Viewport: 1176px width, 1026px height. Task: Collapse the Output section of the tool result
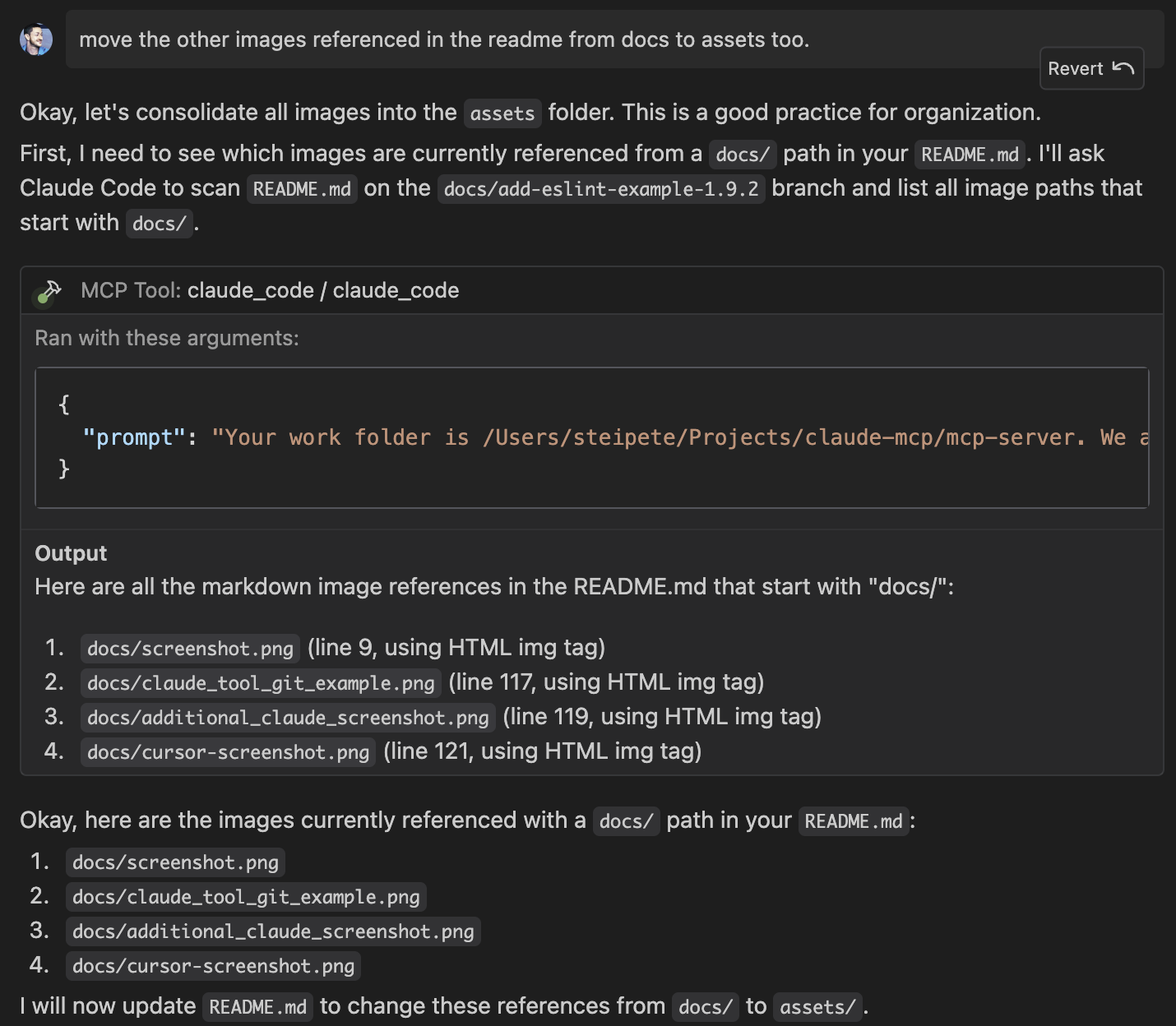point(70,553)
